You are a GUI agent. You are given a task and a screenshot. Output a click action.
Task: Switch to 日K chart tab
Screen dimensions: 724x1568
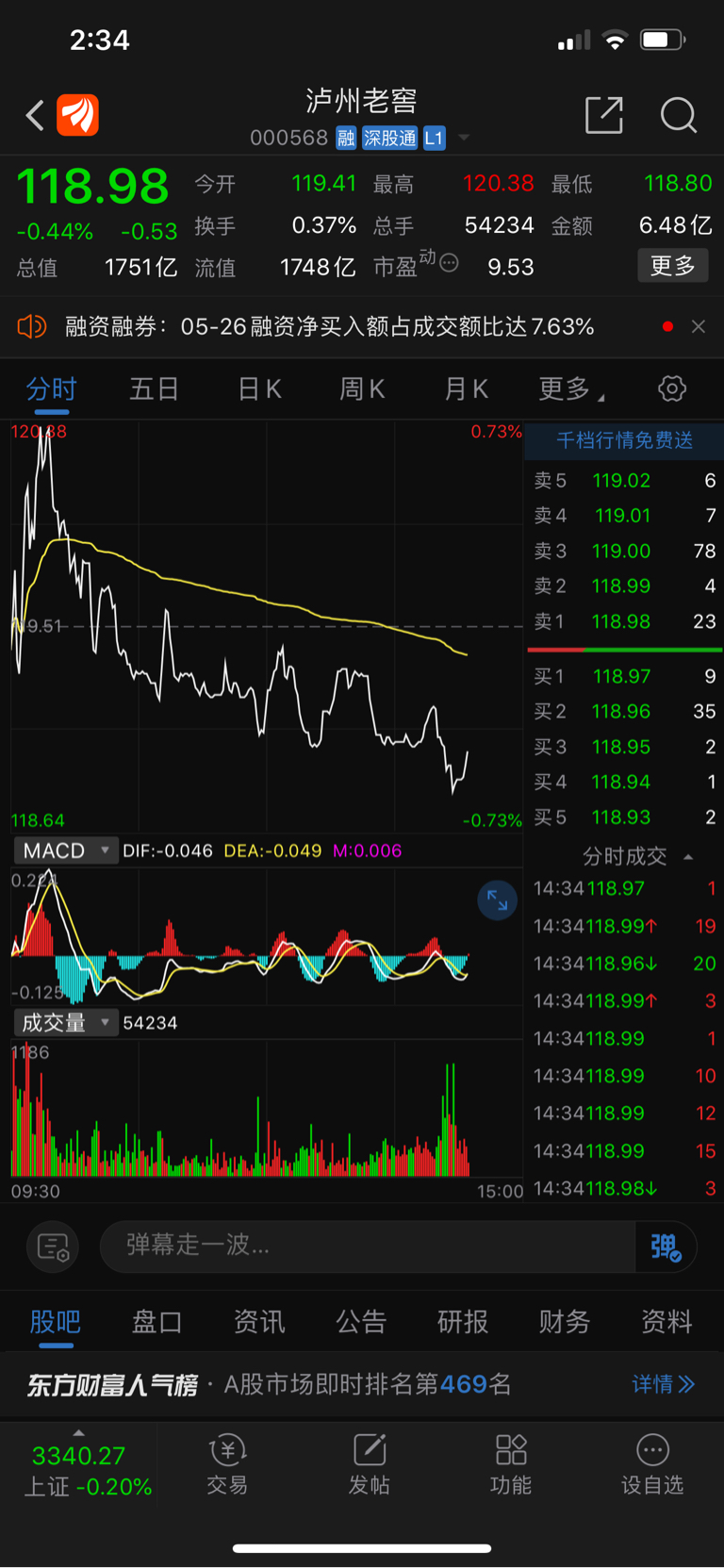coord(259,388)
